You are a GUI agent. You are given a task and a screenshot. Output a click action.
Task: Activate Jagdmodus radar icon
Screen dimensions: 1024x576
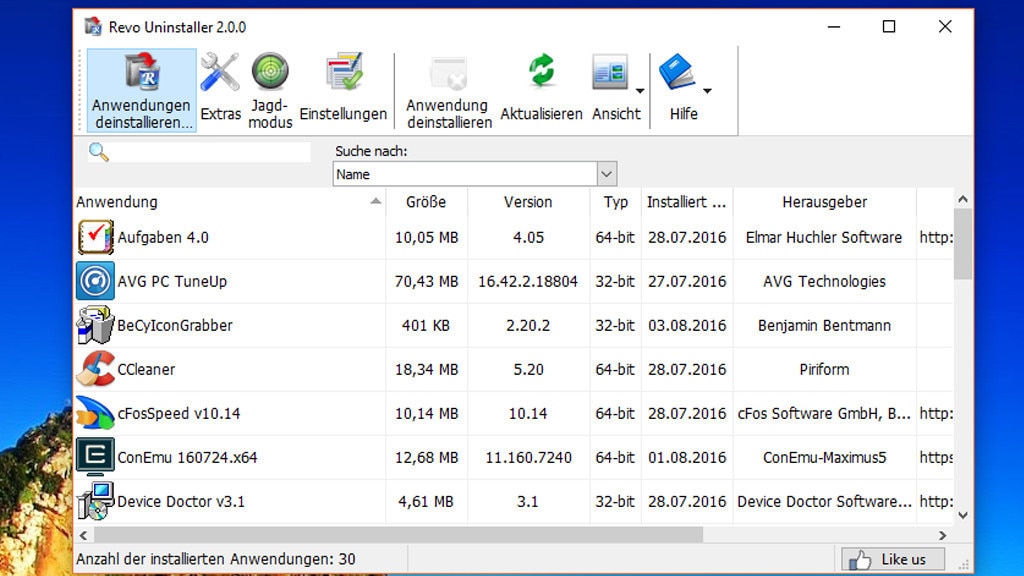click(270, 71)
